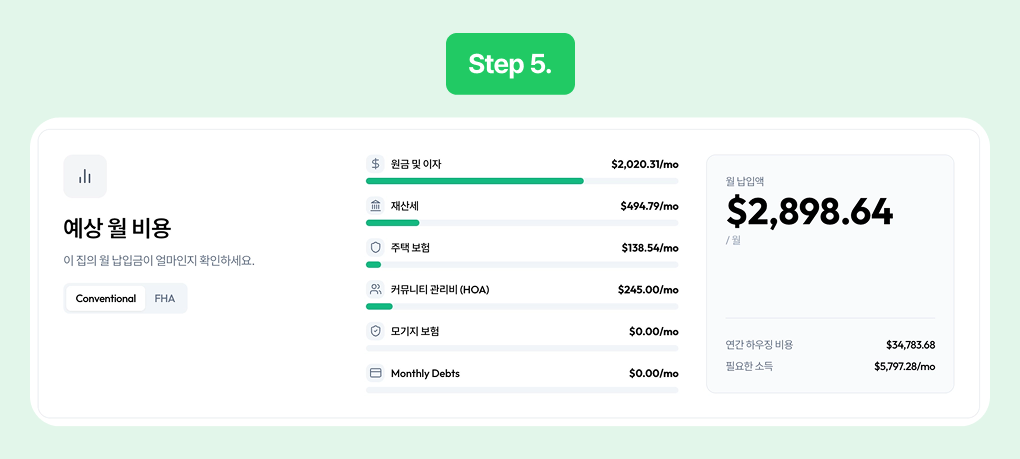
Task: Click the empty Monthly Debts progress bar
Action: click(x=522, y=390)
